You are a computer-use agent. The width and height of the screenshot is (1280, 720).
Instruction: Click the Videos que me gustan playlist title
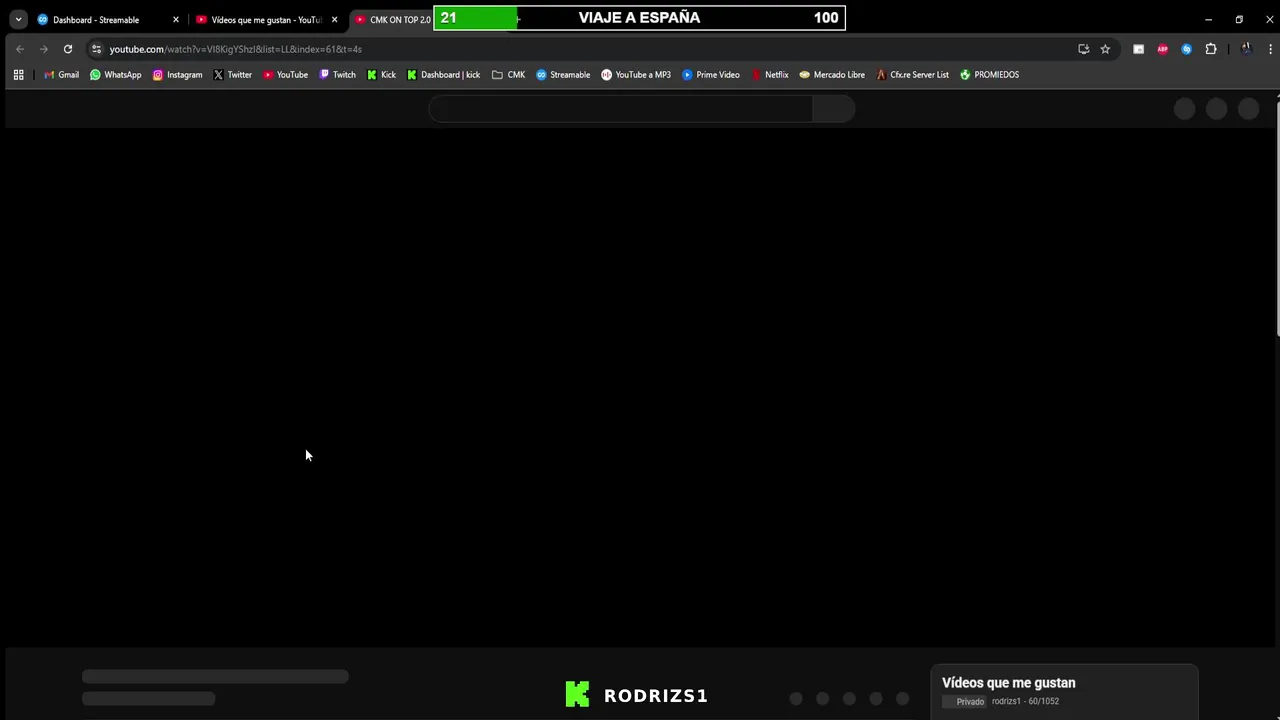click(1008, 683)
